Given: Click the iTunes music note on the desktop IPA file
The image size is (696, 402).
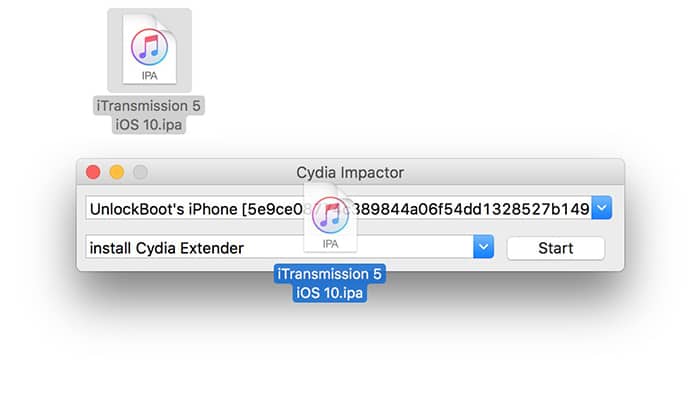Looking at the screenshot, I should [150, 47].
